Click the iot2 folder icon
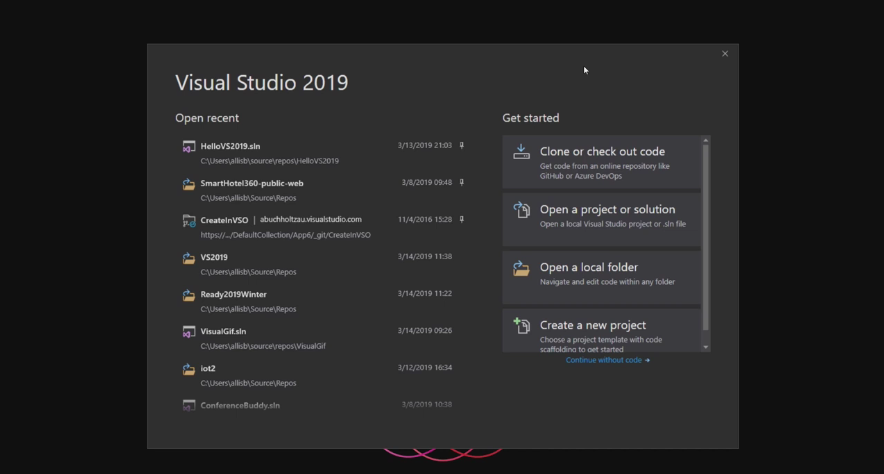Screen dimensions: 884x474 [x=188, y=369]
